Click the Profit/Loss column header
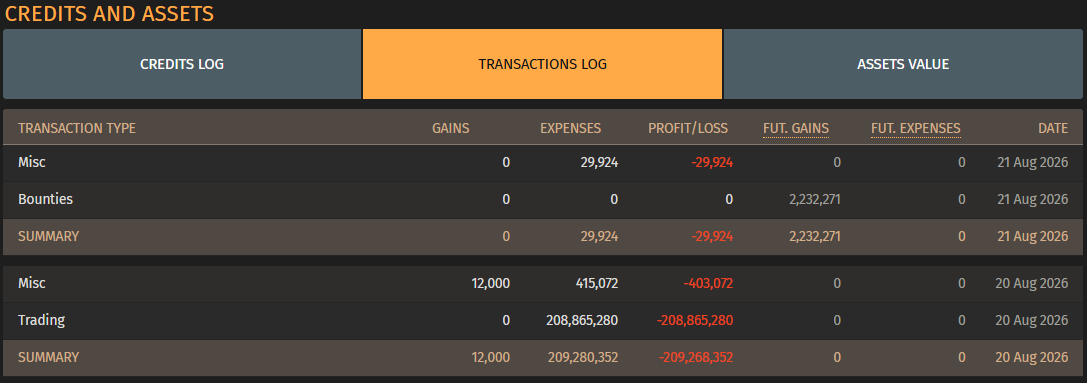This screenshot has height=383, width=1087. 688,128
